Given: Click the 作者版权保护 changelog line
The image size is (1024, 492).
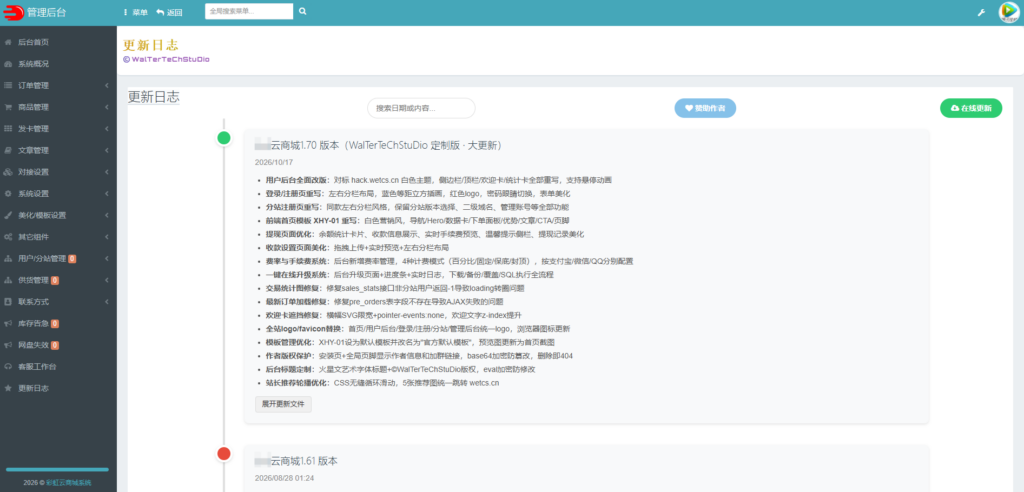Looking at the screenshot, I should click(x=419, y=355).
